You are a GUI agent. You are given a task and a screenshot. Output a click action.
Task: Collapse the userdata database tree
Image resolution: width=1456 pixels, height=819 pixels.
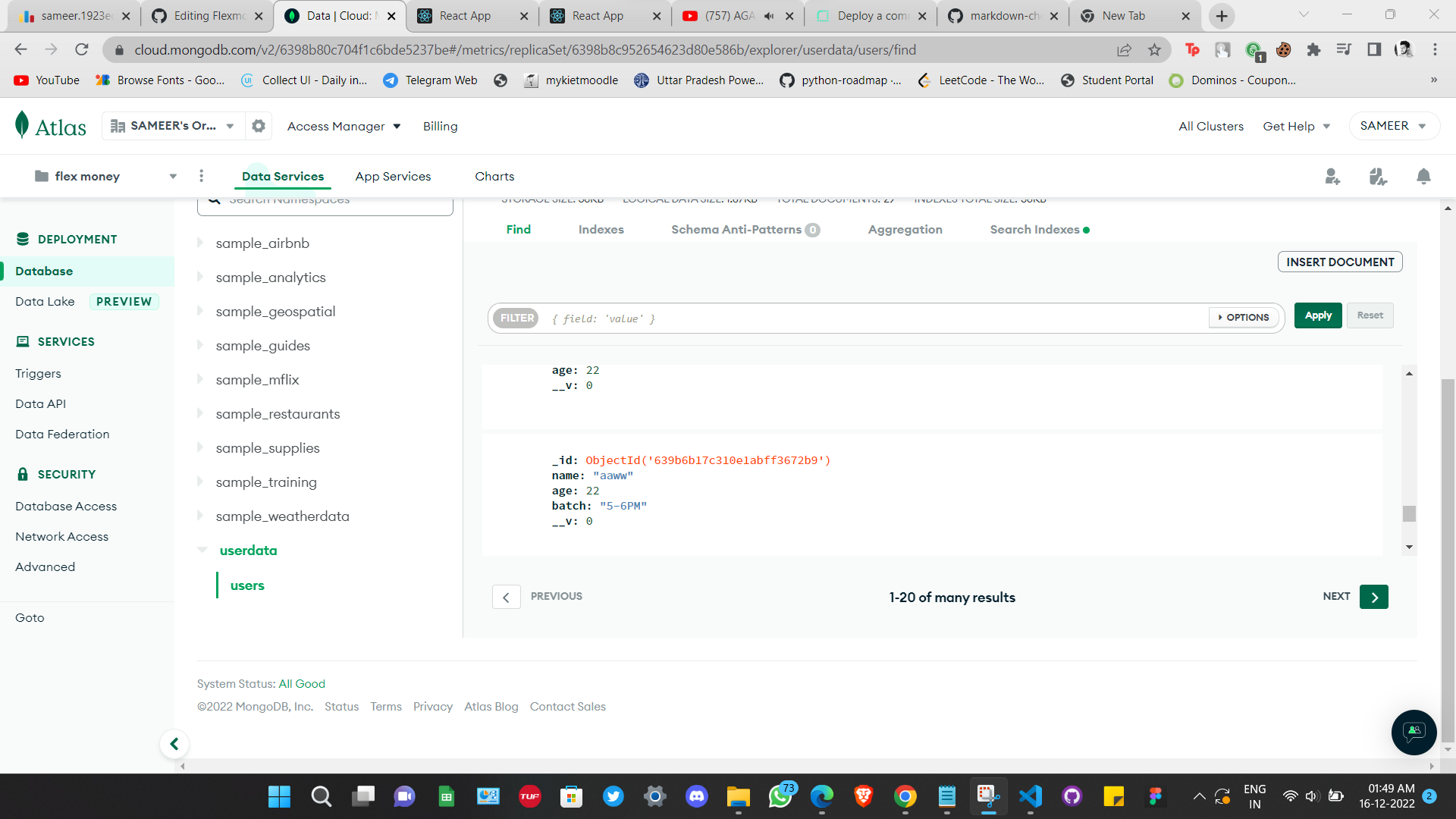click(202, 550)
